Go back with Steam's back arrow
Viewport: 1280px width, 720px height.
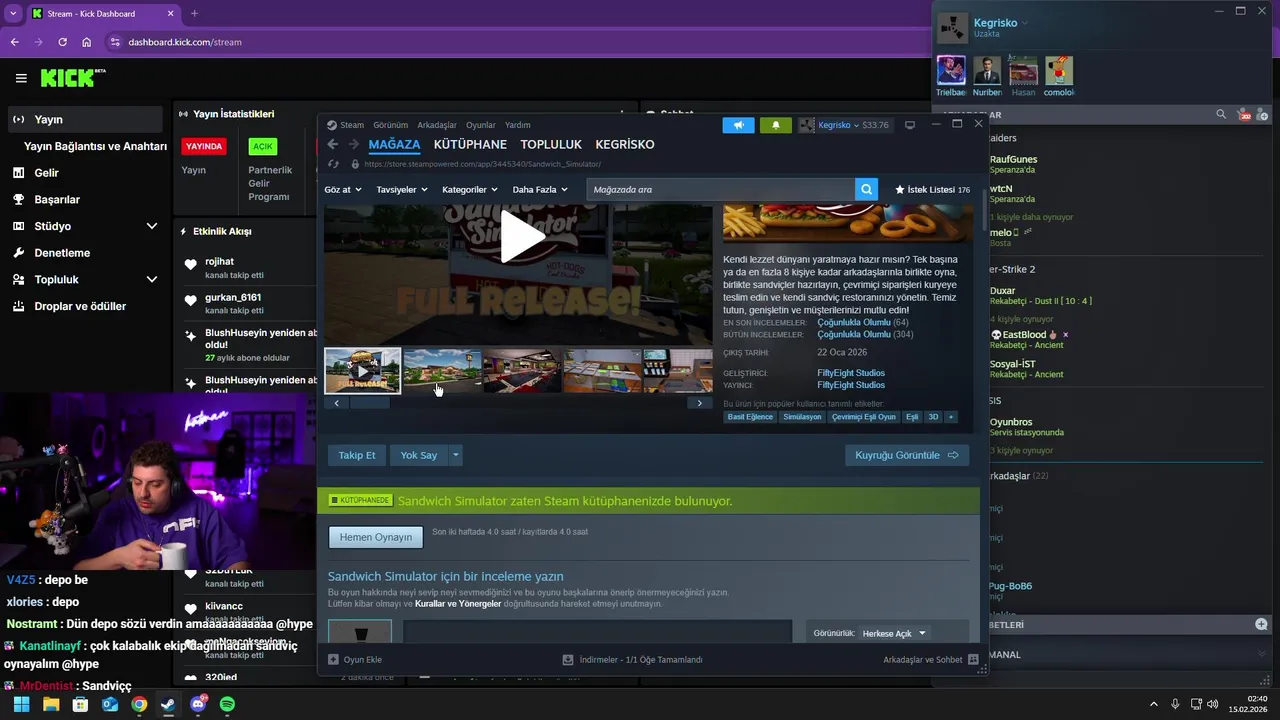[x=333, y=144]
